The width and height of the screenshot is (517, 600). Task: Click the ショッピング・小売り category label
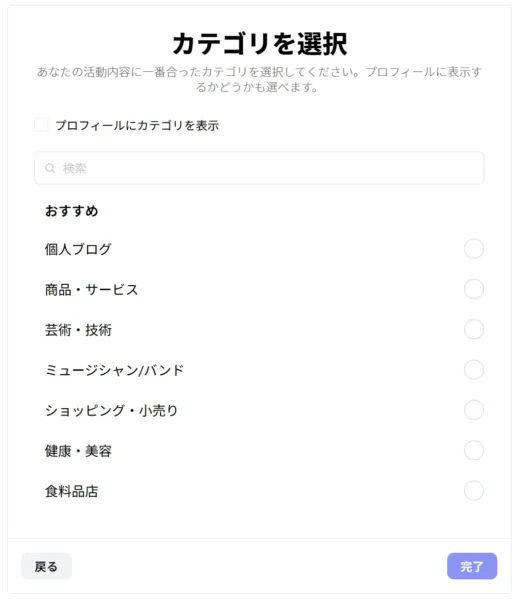point(111,411)
